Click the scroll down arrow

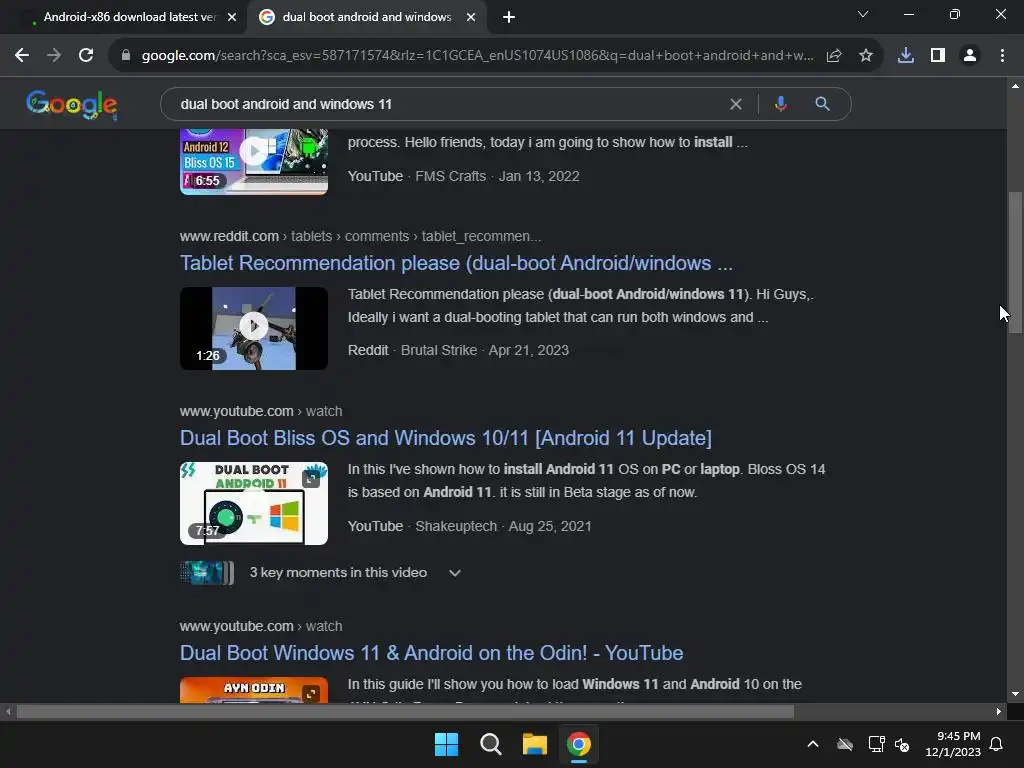tap(1015, 694)
